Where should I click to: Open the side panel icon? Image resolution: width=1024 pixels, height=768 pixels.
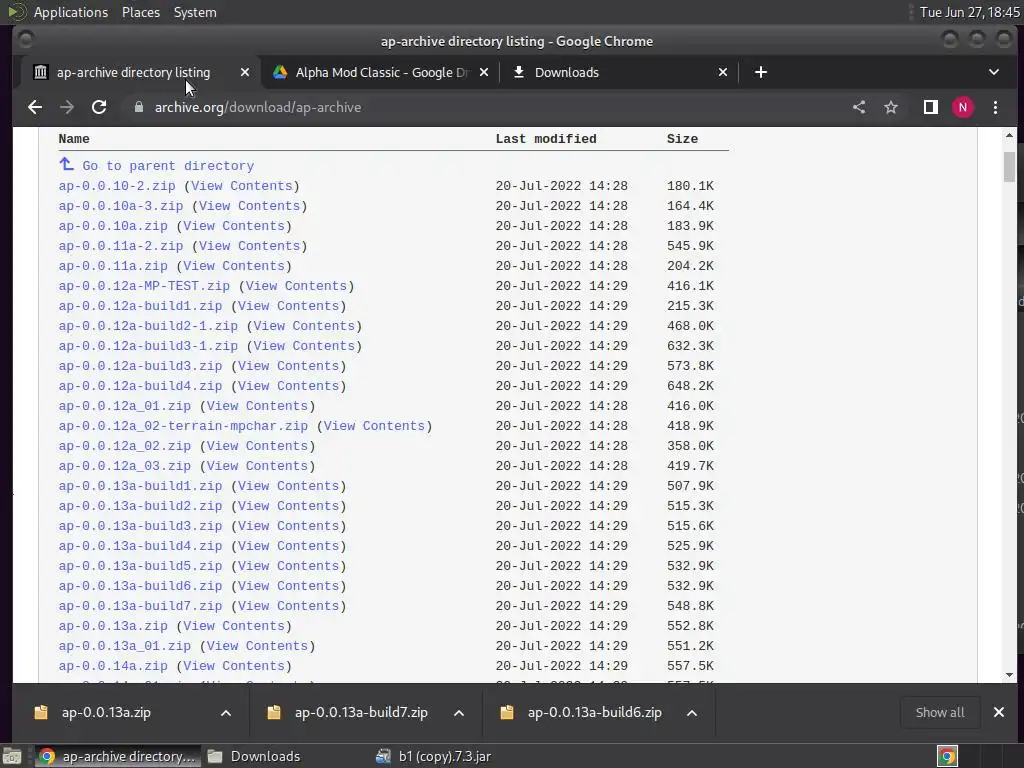tap(931, 107)
